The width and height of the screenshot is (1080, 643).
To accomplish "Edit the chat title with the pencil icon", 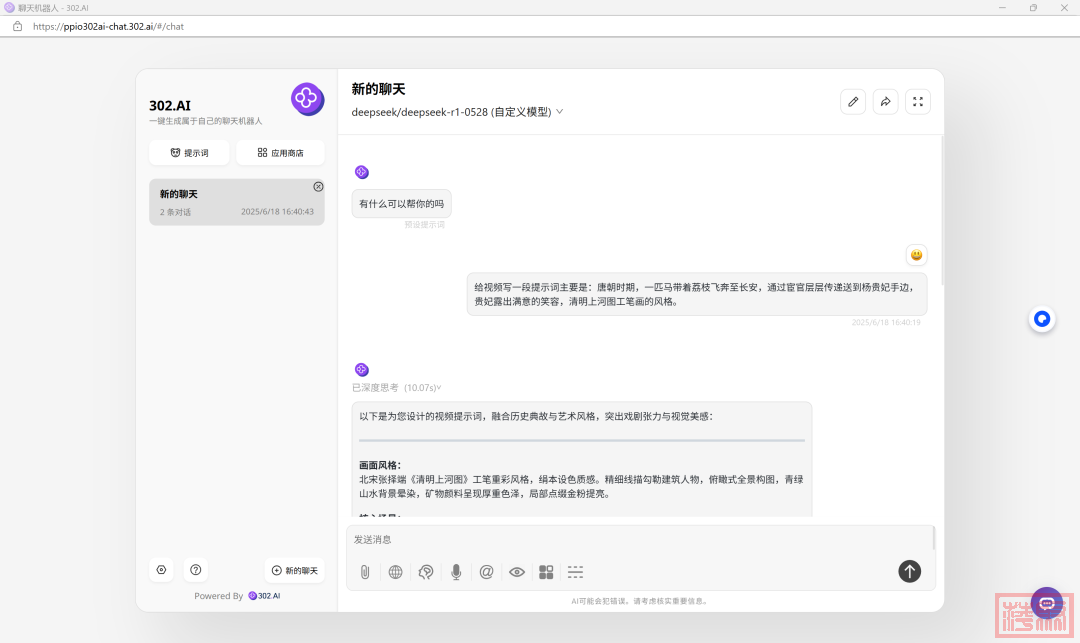I will 853,102.
